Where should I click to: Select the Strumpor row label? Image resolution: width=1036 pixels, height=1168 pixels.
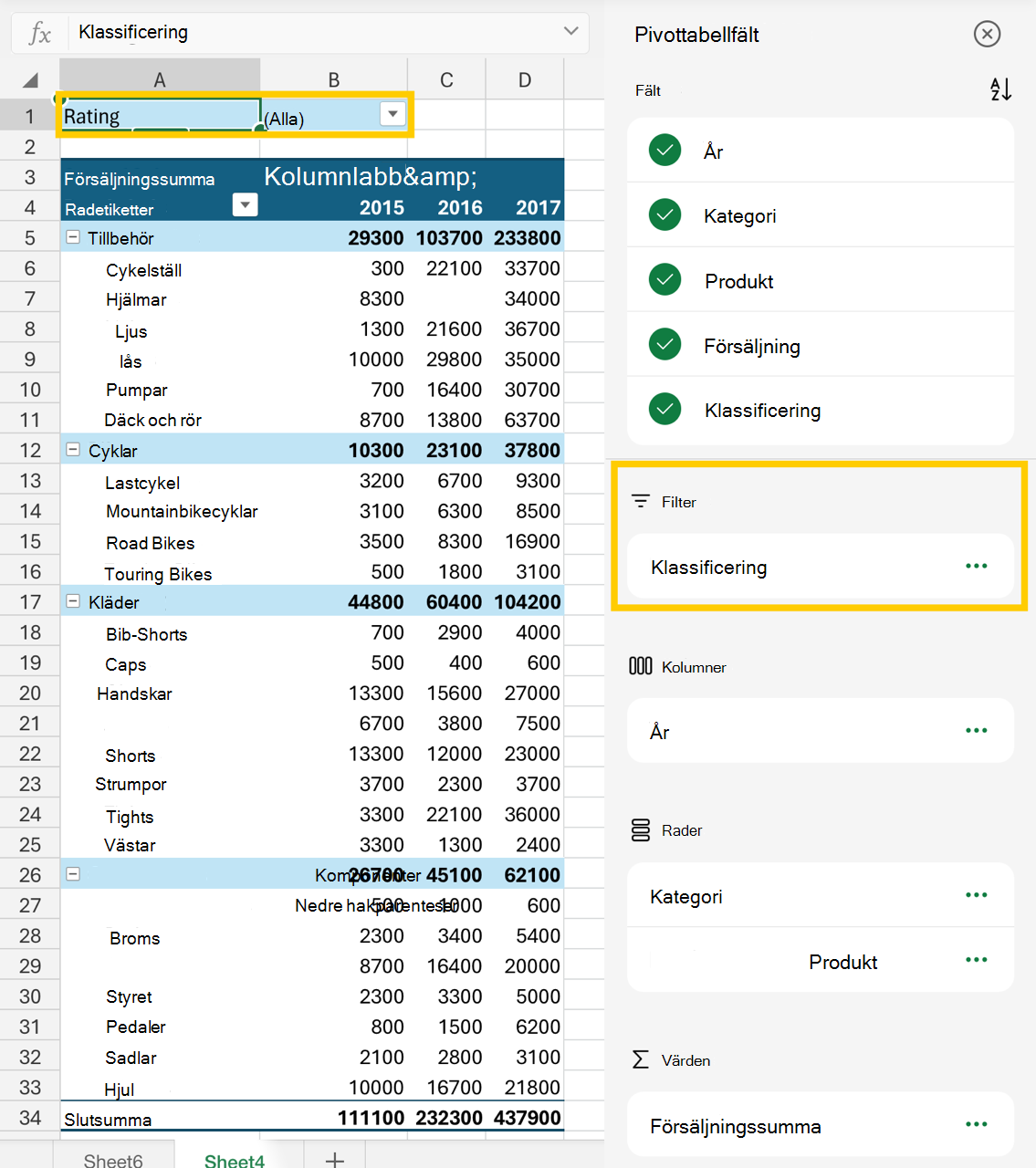pos(131,784)
